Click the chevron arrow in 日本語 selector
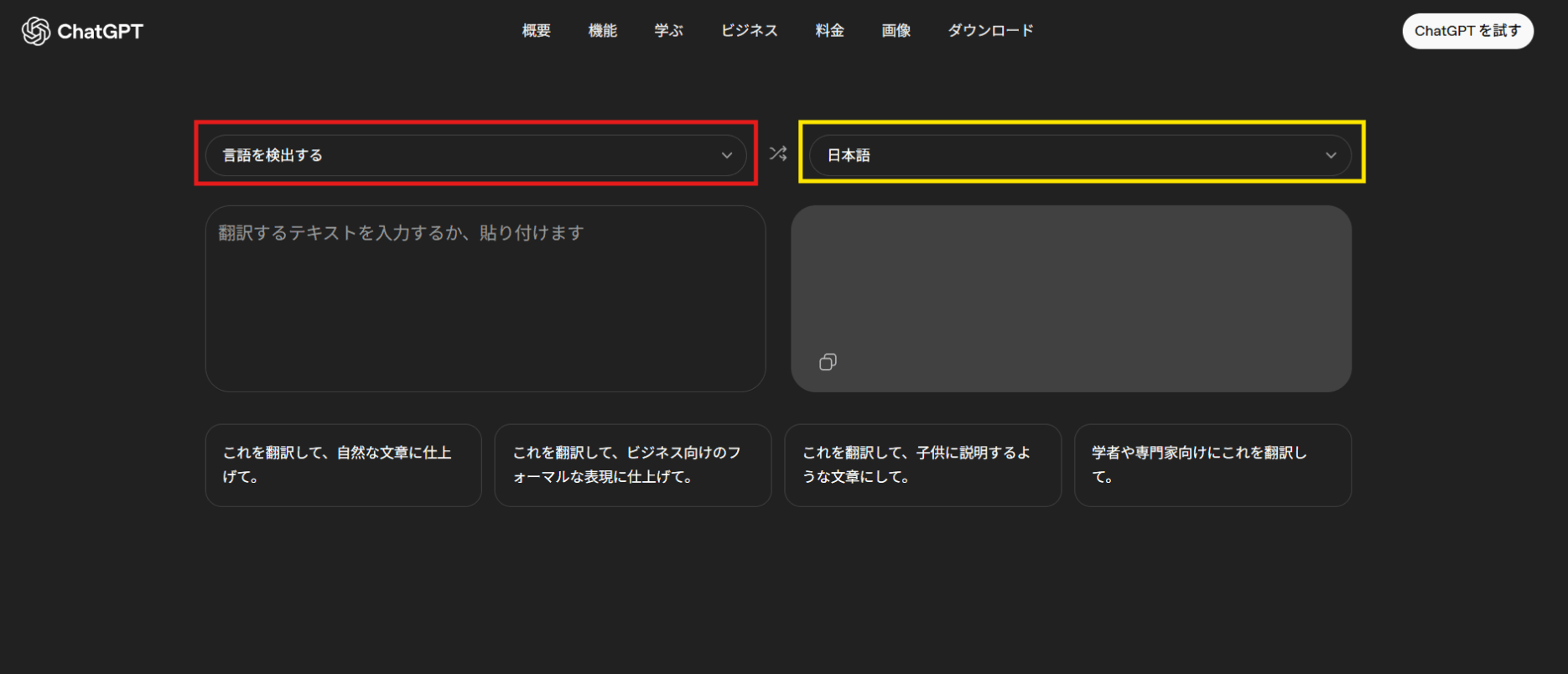Image resolution: width=1568 pixels, height=674 pixels. coord(1331,155)
